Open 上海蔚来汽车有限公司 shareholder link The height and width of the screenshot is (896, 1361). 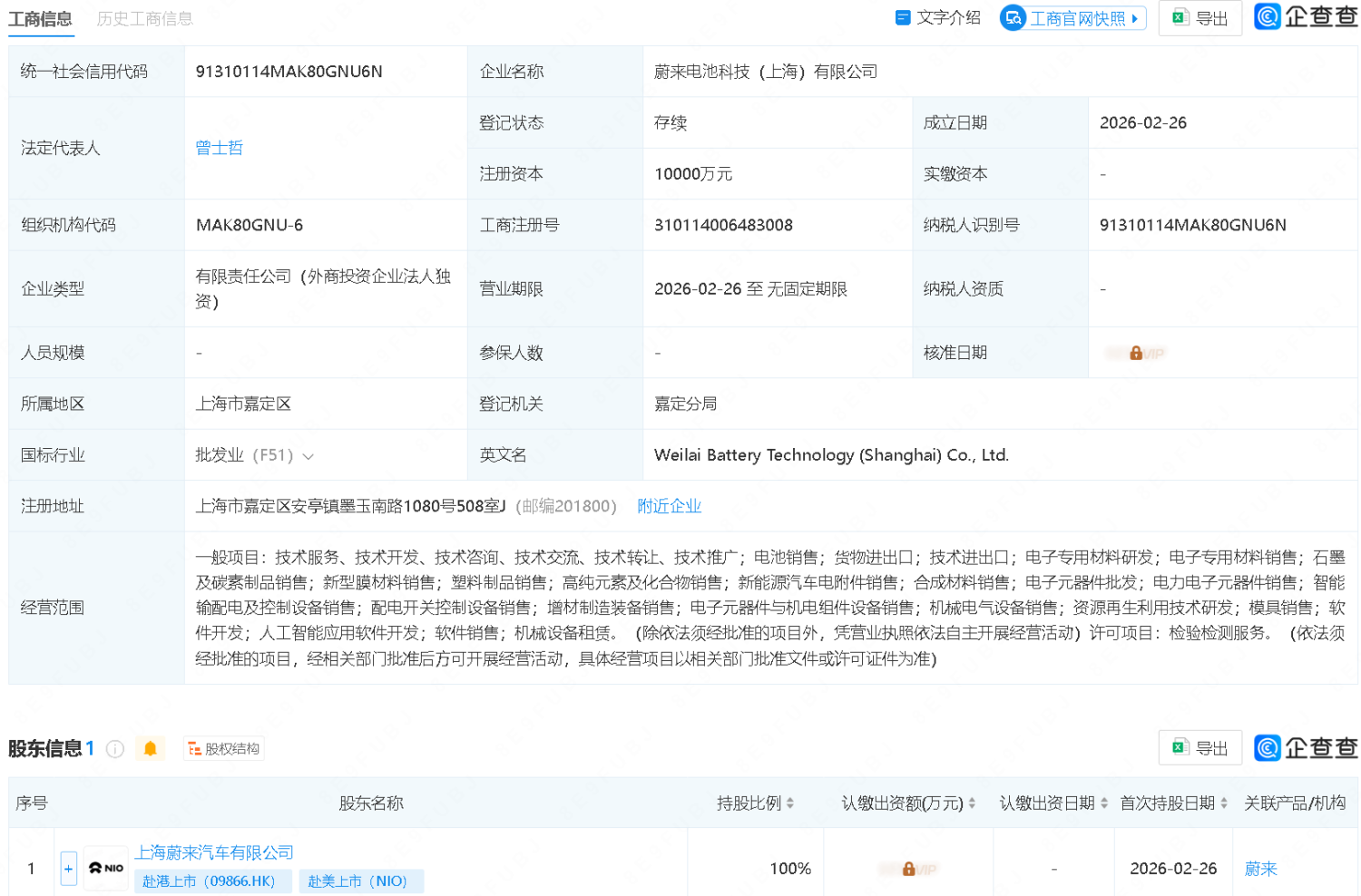[215, 852]
